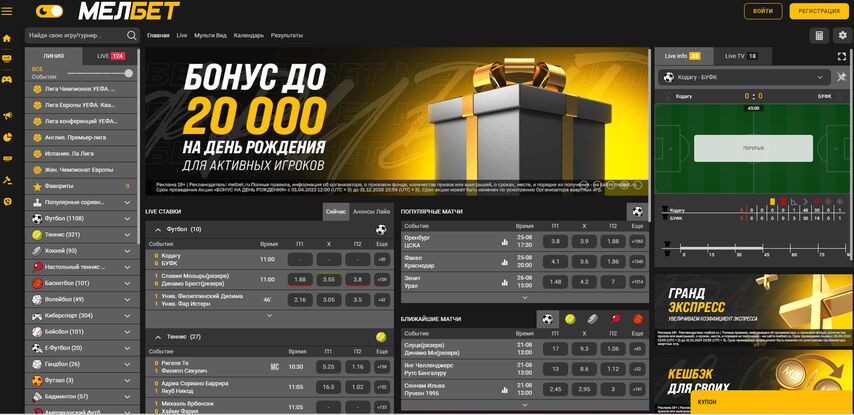Adjust the Все События time slider
The width and height of the screenshot is (854, 415).
pos(100,73)
